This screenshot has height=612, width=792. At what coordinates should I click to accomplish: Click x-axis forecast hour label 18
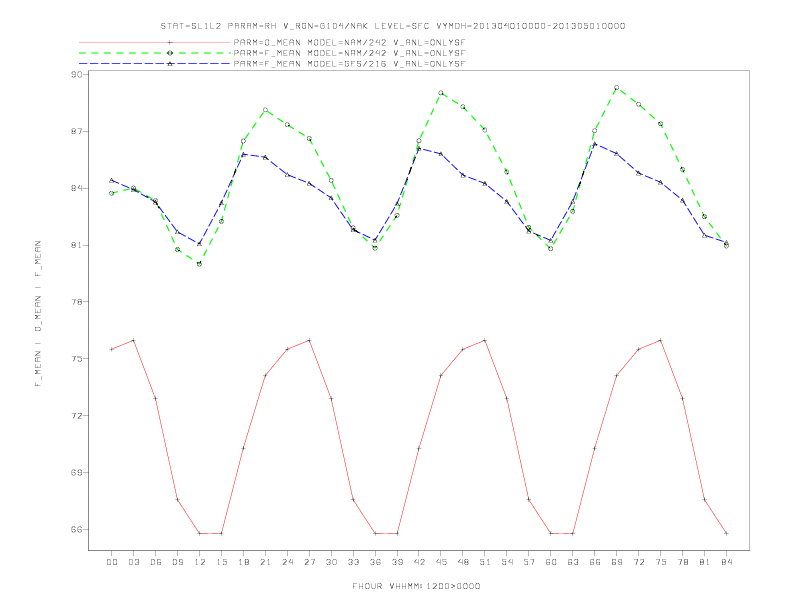(x=243, y=562)
